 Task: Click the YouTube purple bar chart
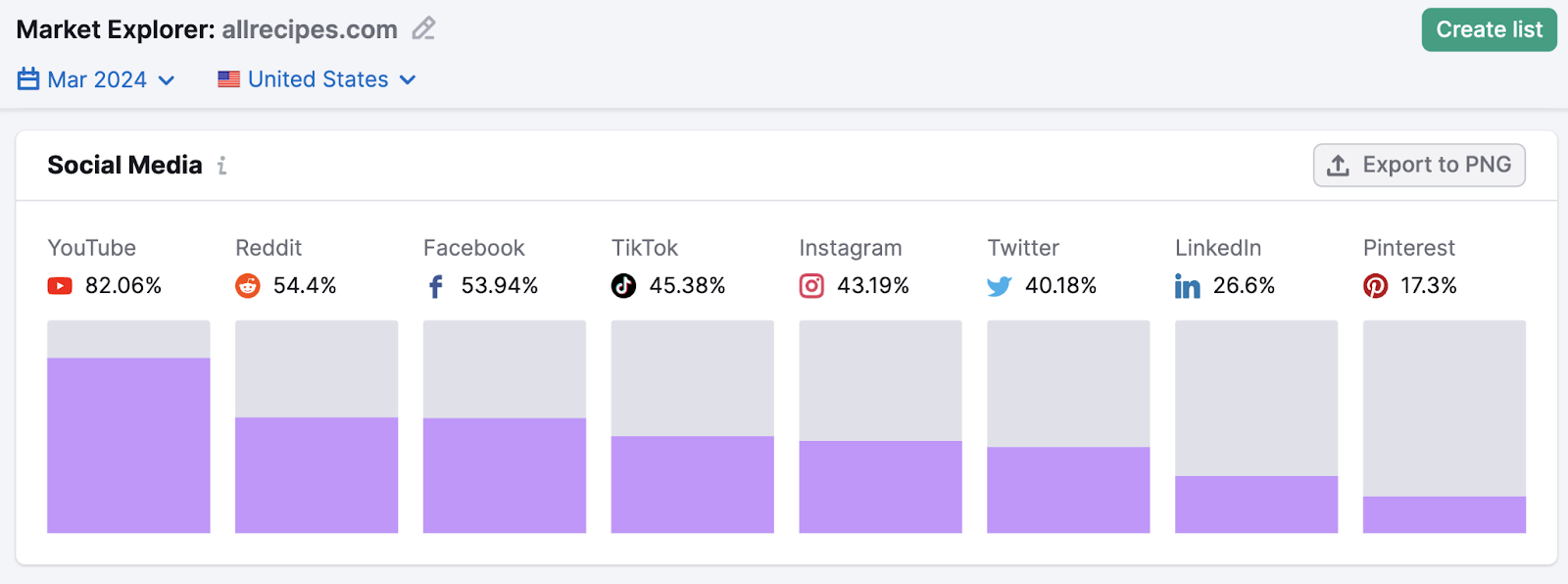[127, 446]
